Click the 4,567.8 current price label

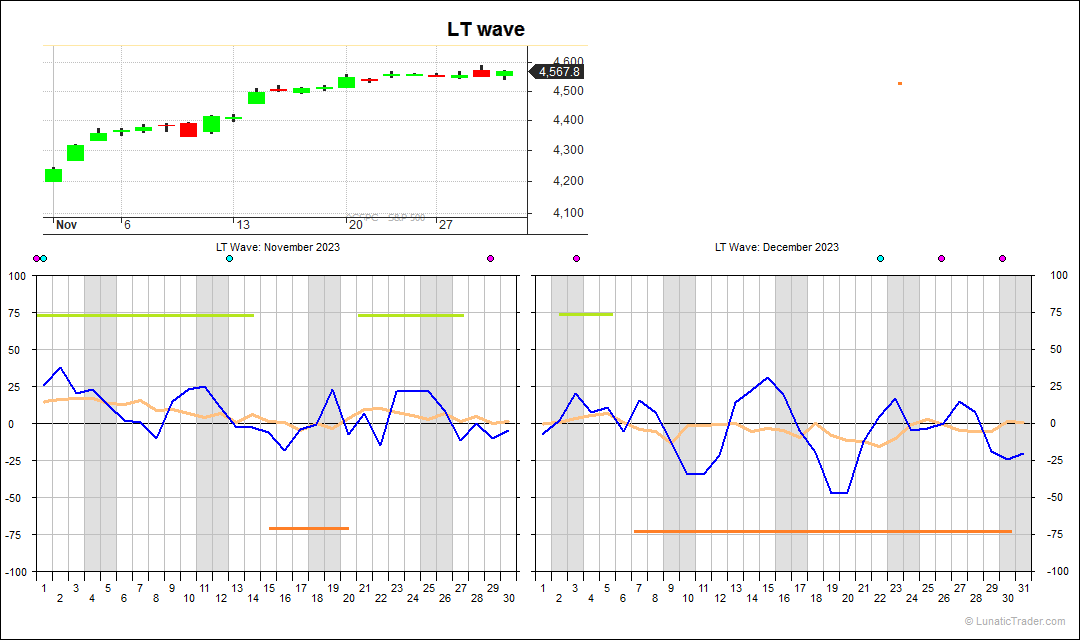(x=558, y=72)
